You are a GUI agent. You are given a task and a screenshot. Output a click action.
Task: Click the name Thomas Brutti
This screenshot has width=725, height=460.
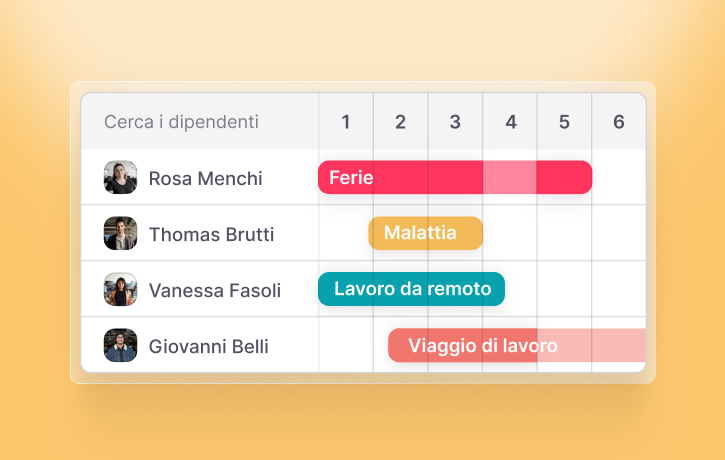tap(211, 235)
